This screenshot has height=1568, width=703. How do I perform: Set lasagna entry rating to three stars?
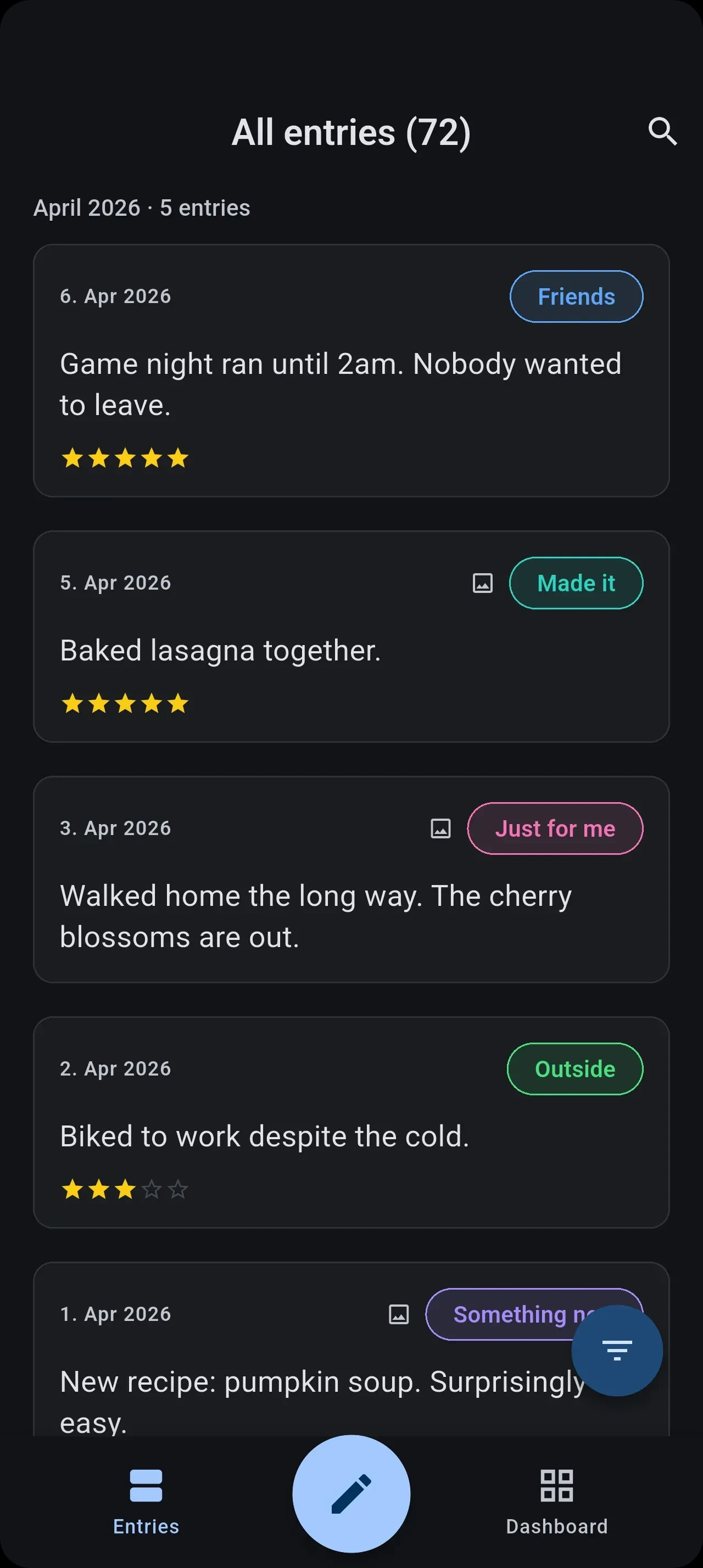(x=125, y=703)
